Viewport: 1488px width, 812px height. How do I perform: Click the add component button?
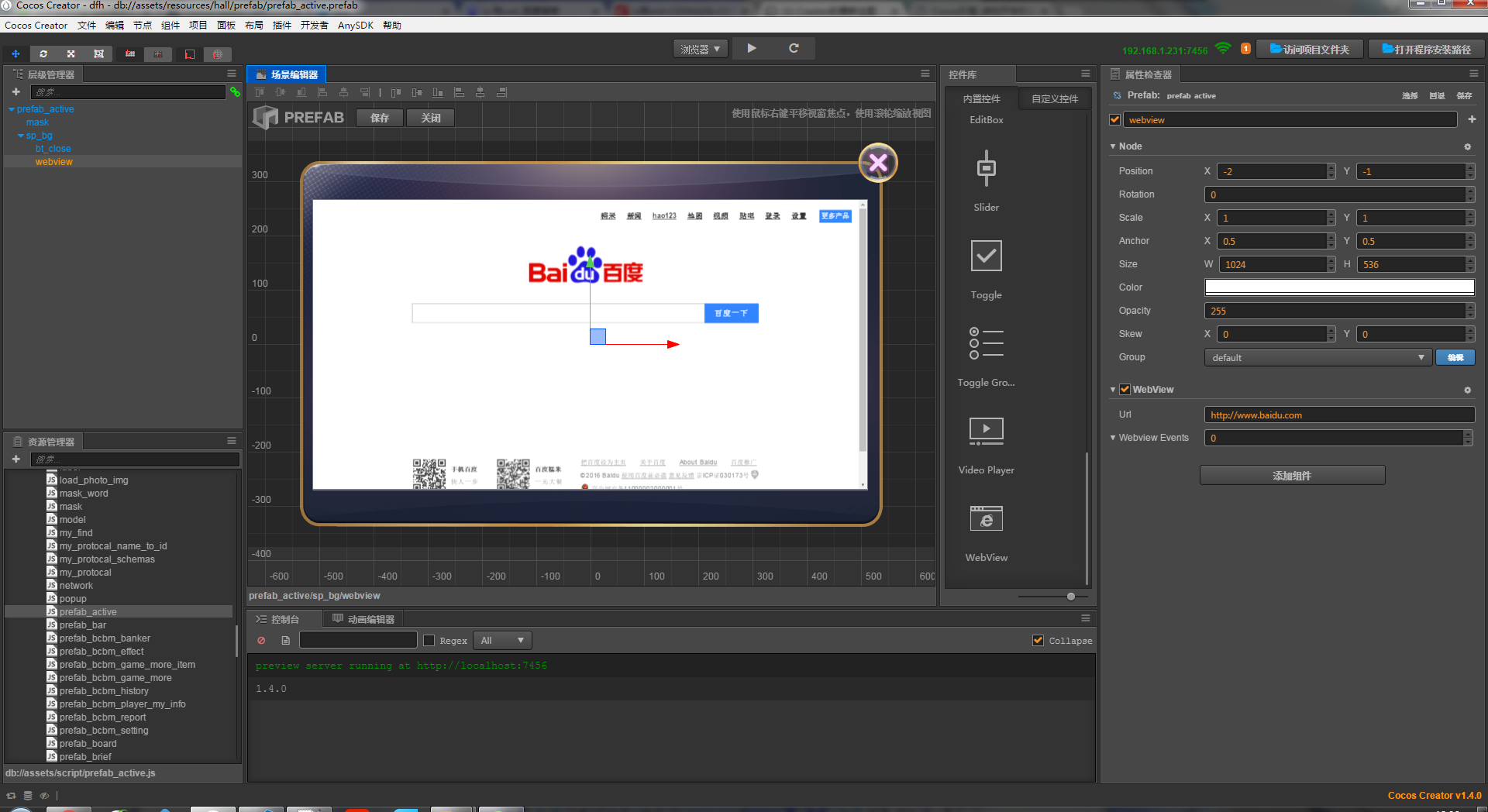[1292, 476]
